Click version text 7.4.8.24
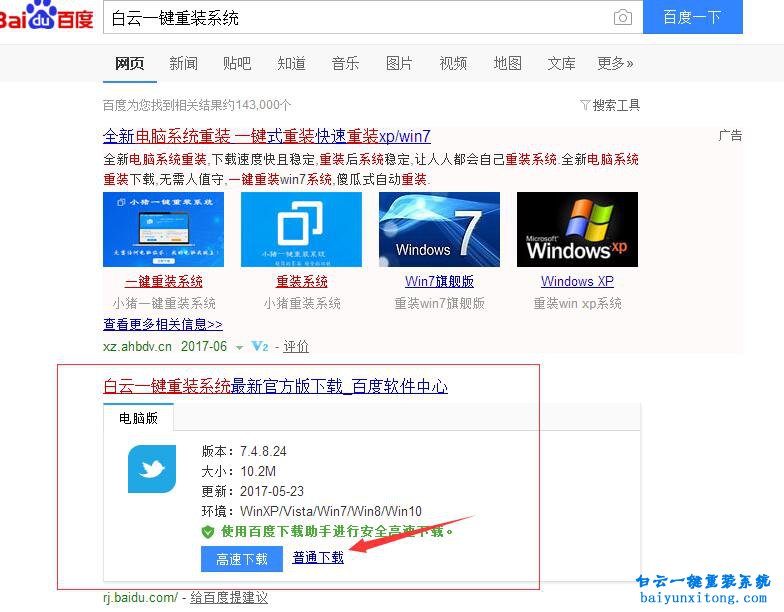This screenshot has height=612, width=784. pos(264,452)
